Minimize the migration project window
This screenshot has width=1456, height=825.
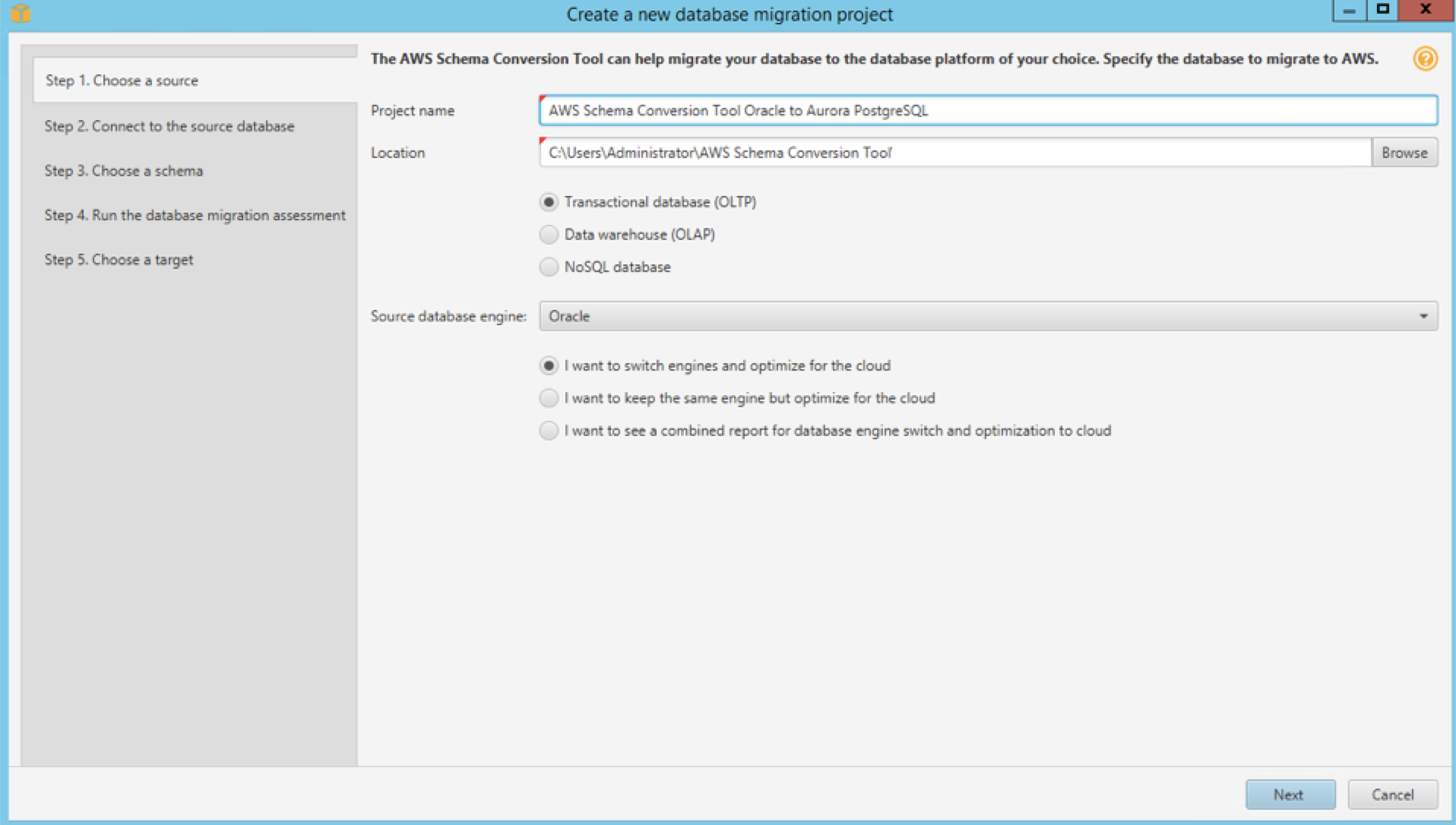[1349, 11]
